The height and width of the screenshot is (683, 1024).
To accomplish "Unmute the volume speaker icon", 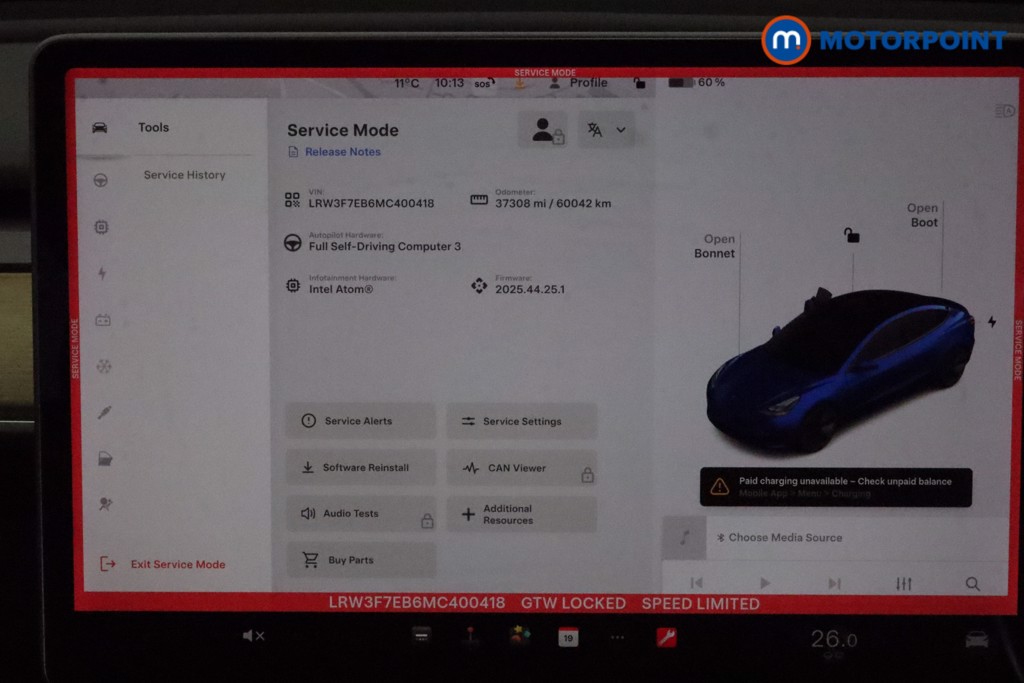I will click(x=253, y=636).
